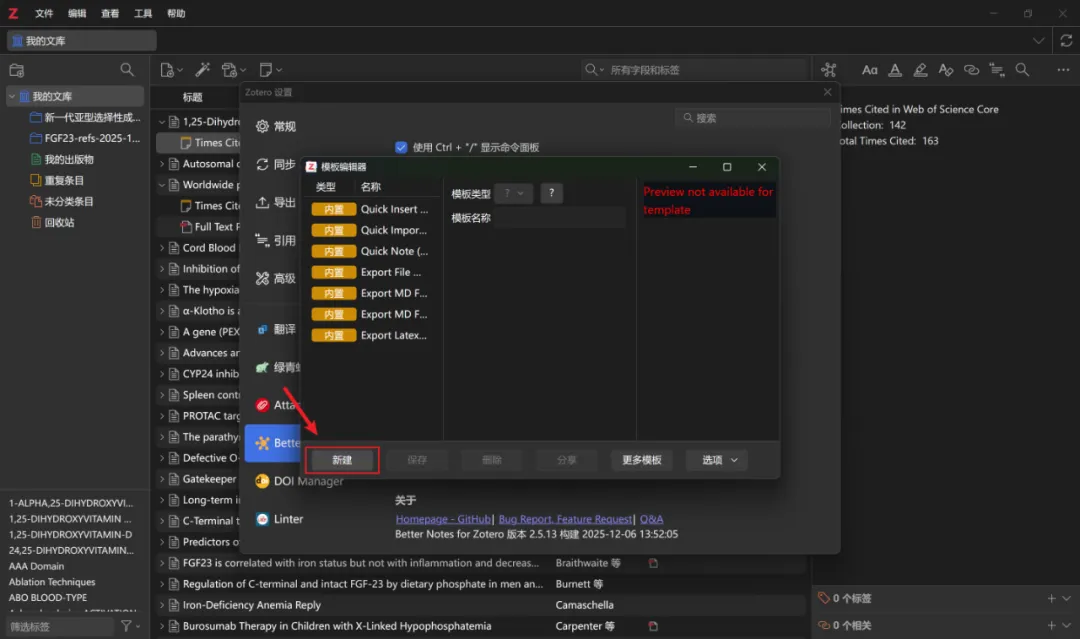Open the 查看 view menu
Screen dimensions: 1080x639
(x=110, y=13)
